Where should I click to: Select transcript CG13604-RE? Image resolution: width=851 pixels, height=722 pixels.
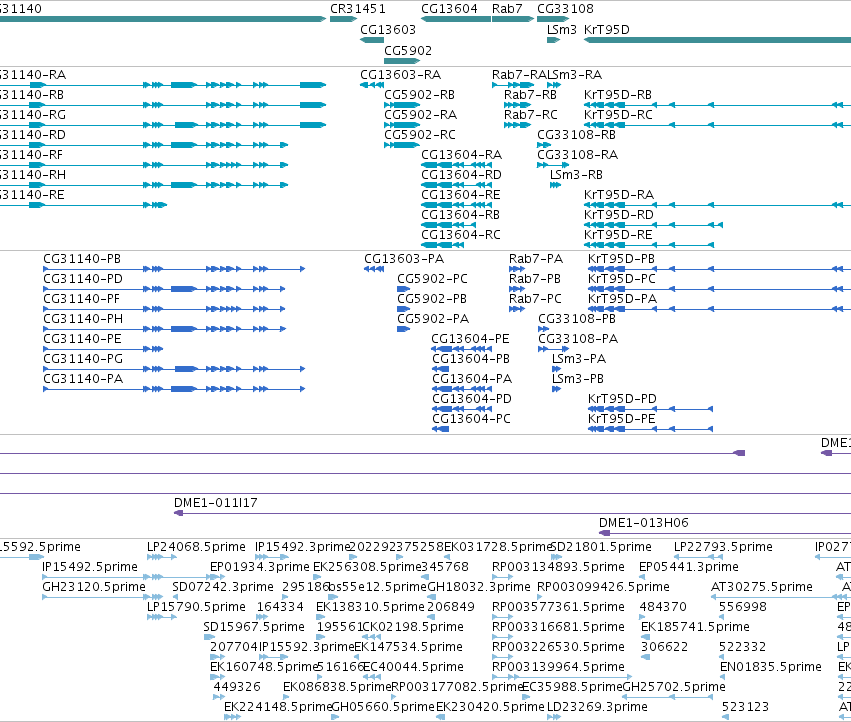click(461, 195)
